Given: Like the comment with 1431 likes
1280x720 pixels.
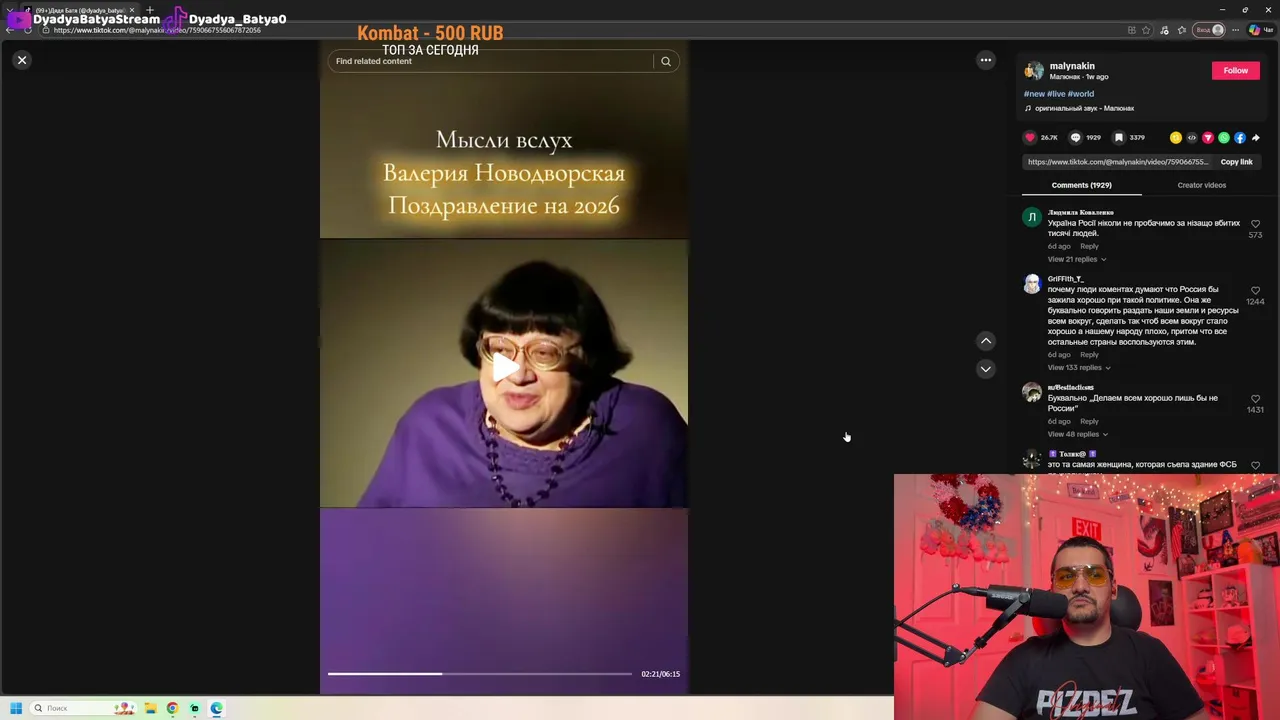Looking at the screenshot, I should [x=1255, y=399].
